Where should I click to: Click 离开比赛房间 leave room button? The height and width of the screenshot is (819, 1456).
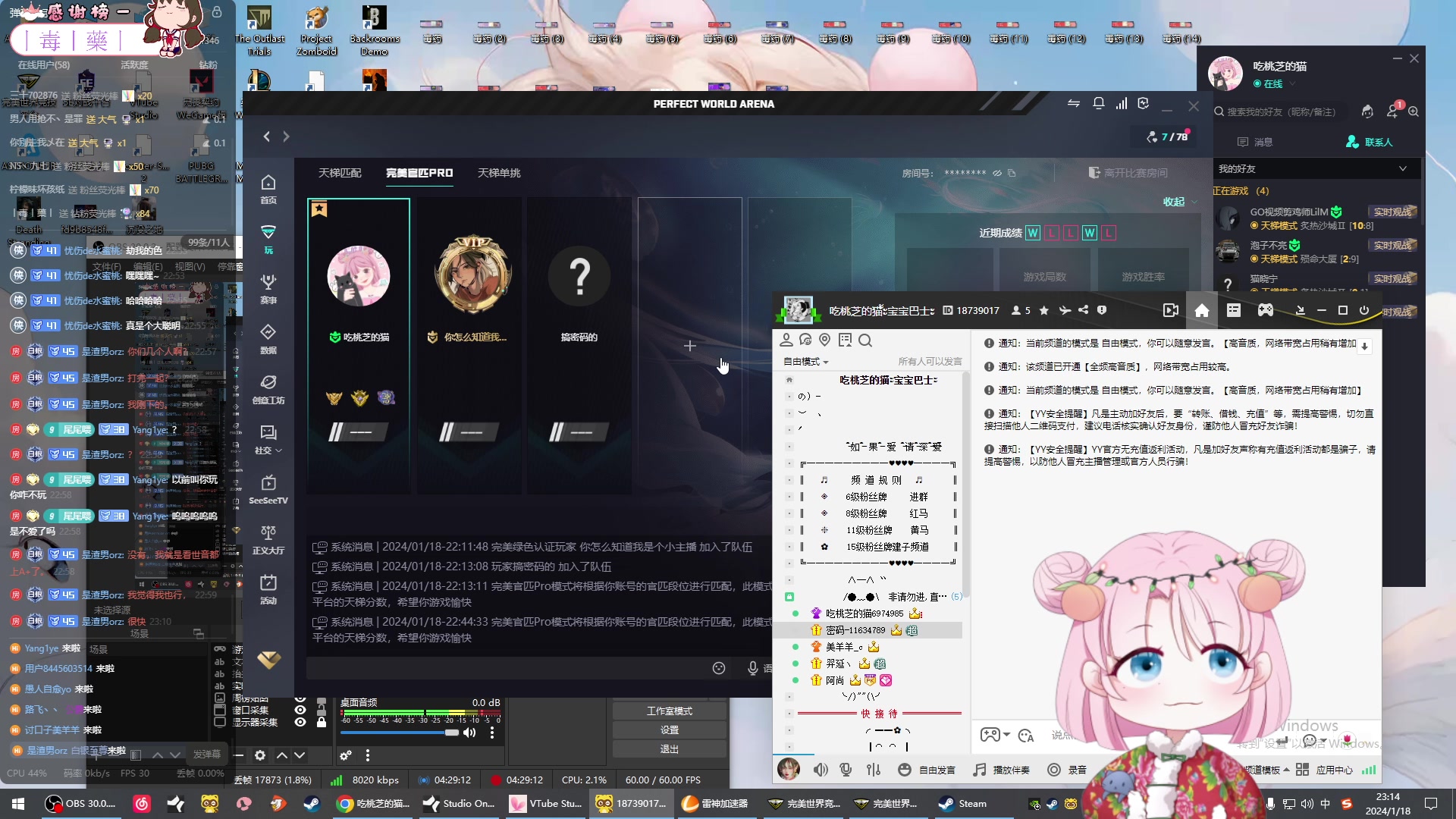click(1128, 173)
